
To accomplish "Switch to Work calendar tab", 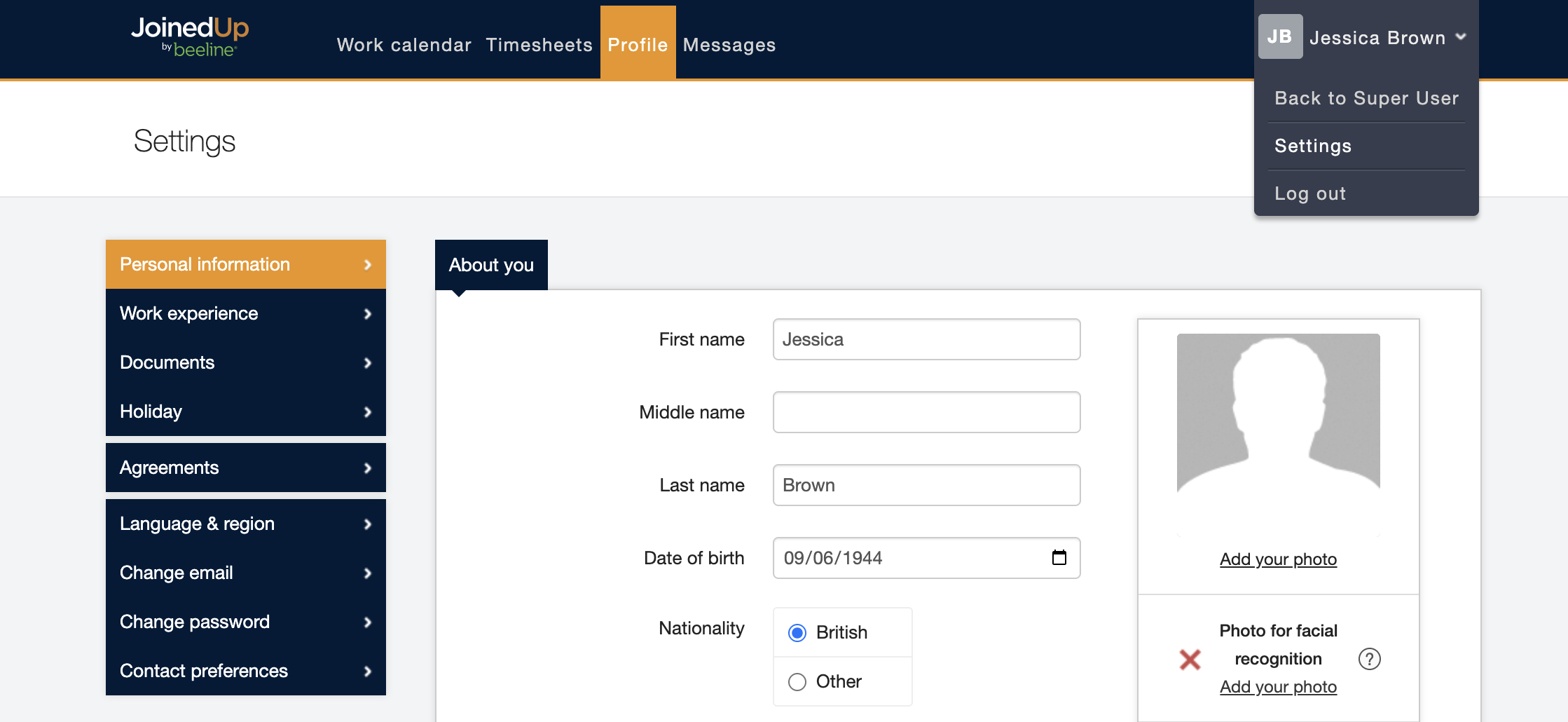I will click(x=404, y=45).
